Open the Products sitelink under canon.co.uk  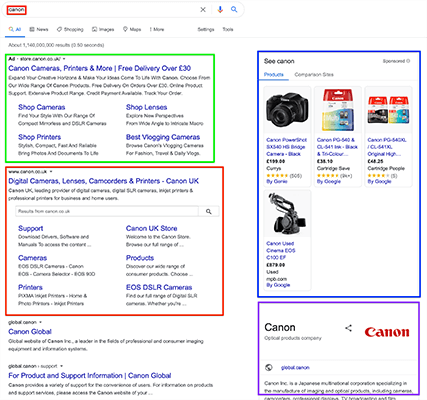click(140, 258)
